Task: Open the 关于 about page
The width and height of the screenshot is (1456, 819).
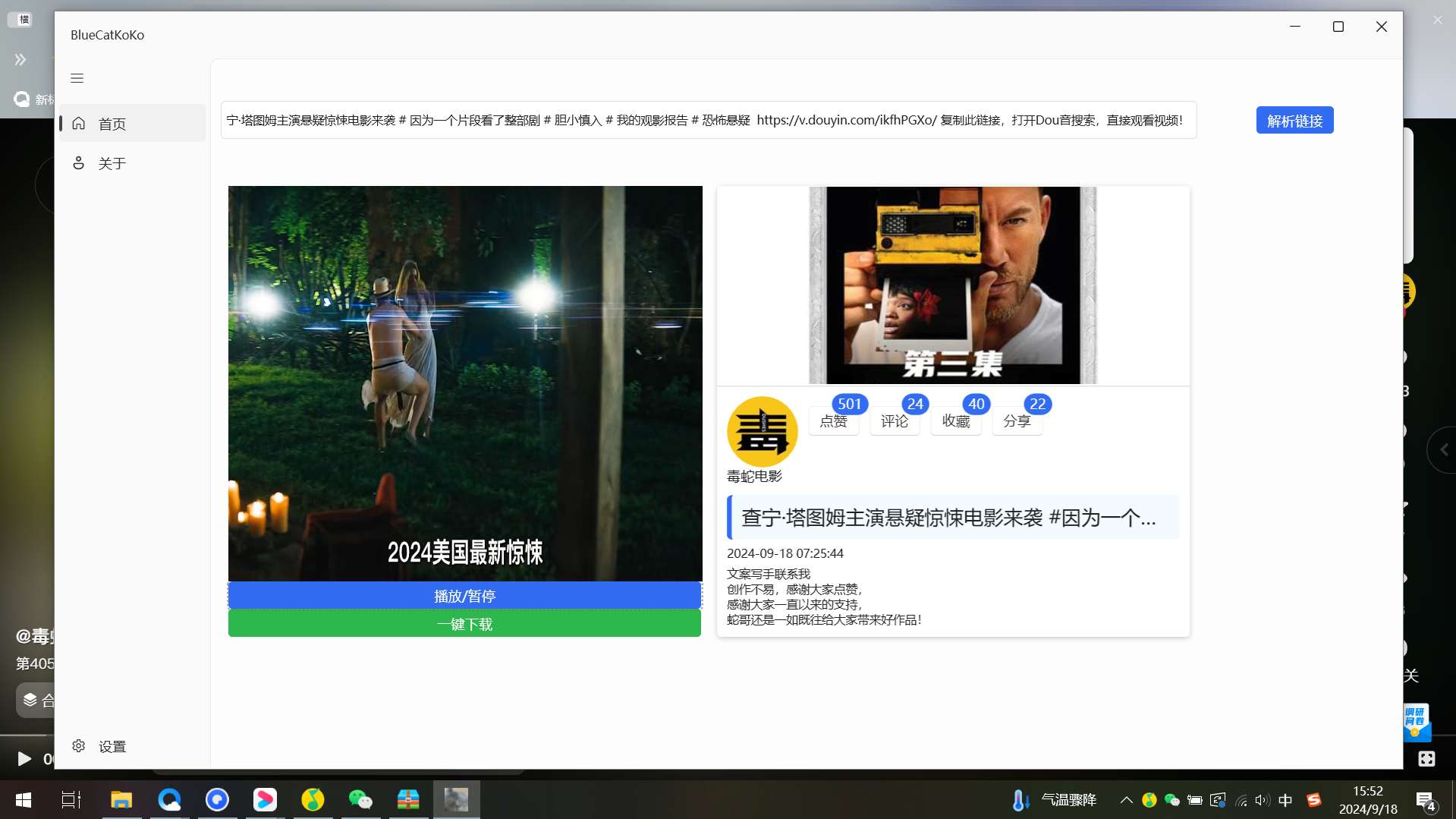Action: (x=133, y=163)
